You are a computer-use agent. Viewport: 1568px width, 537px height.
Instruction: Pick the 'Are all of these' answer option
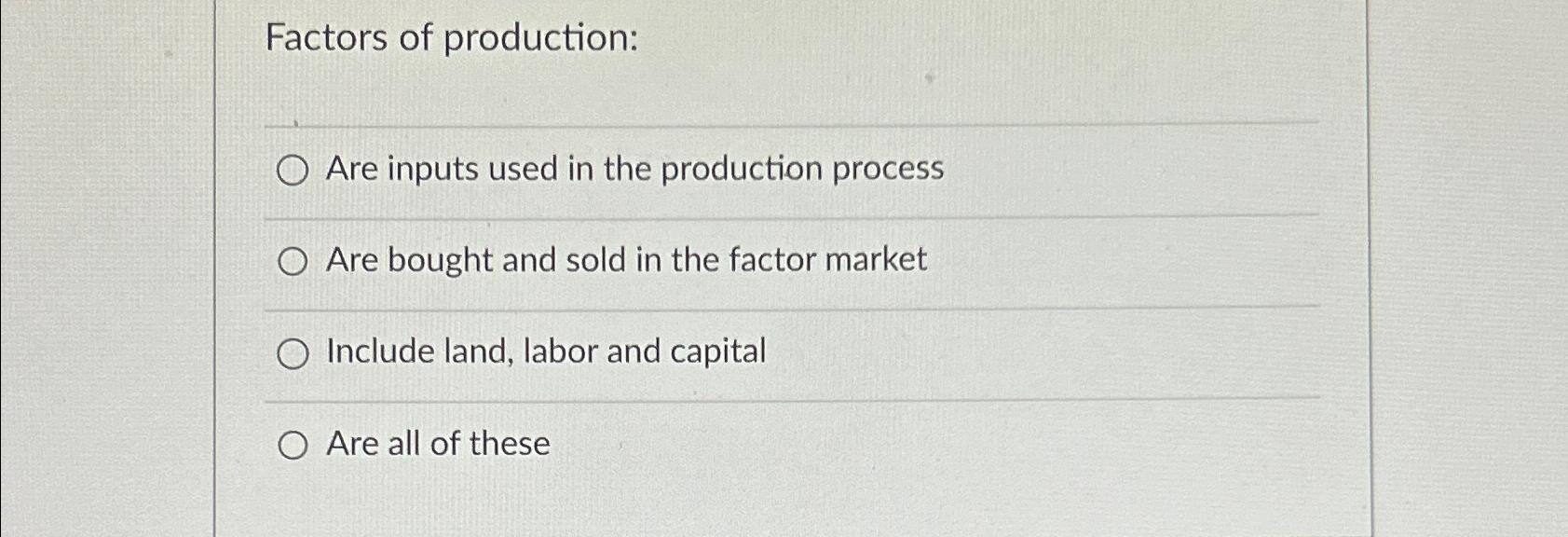click(x=293, y=446)
